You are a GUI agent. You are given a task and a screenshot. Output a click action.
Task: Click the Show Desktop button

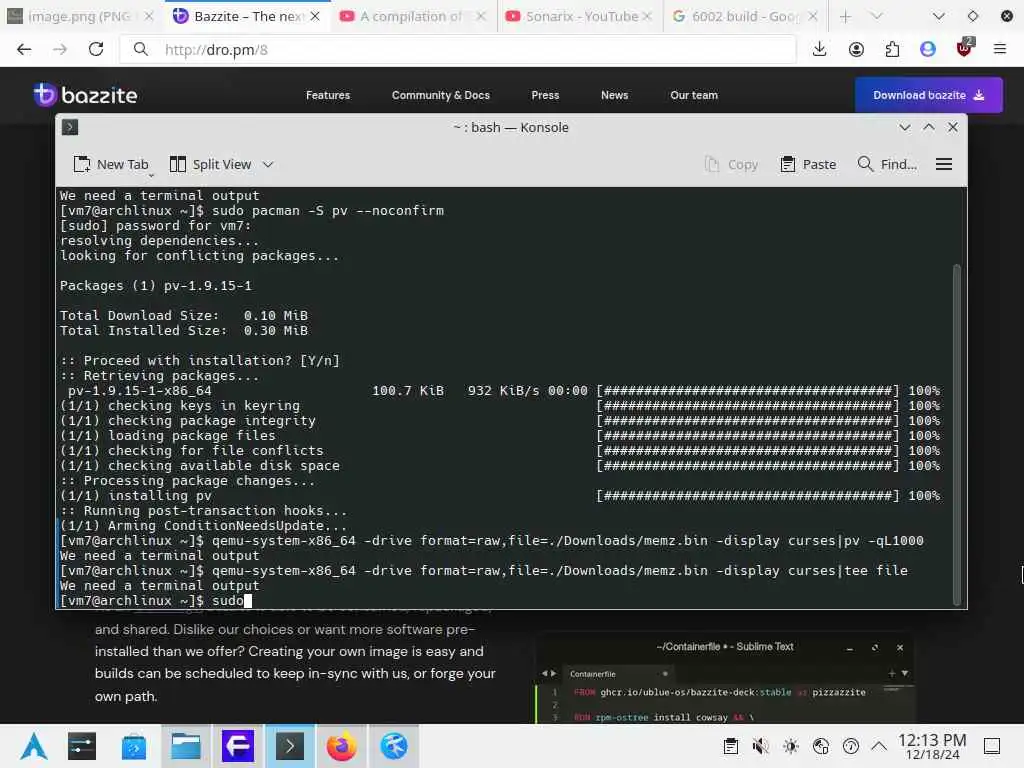992,746
